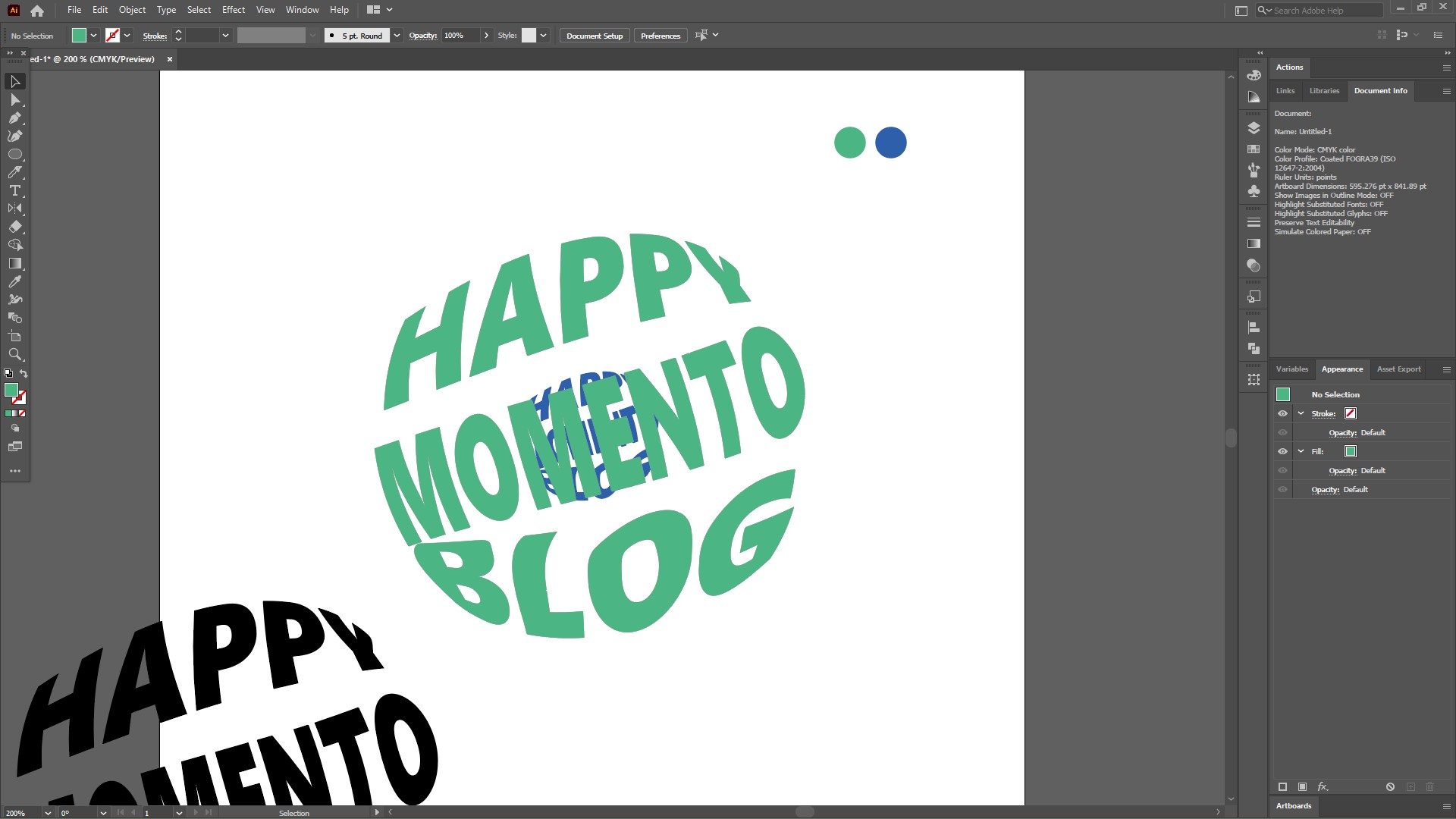1456x819 pixels.
Task: Select the Paintbrush tool
Action: coord(15,172)
